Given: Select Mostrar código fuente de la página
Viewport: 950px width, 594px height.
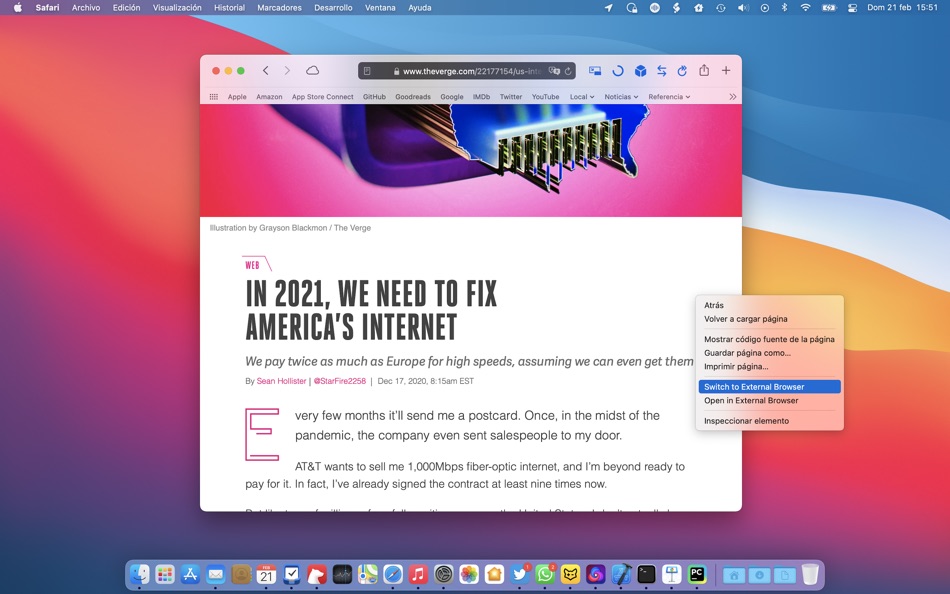Looking at the screenshot, I should [769, 339].
